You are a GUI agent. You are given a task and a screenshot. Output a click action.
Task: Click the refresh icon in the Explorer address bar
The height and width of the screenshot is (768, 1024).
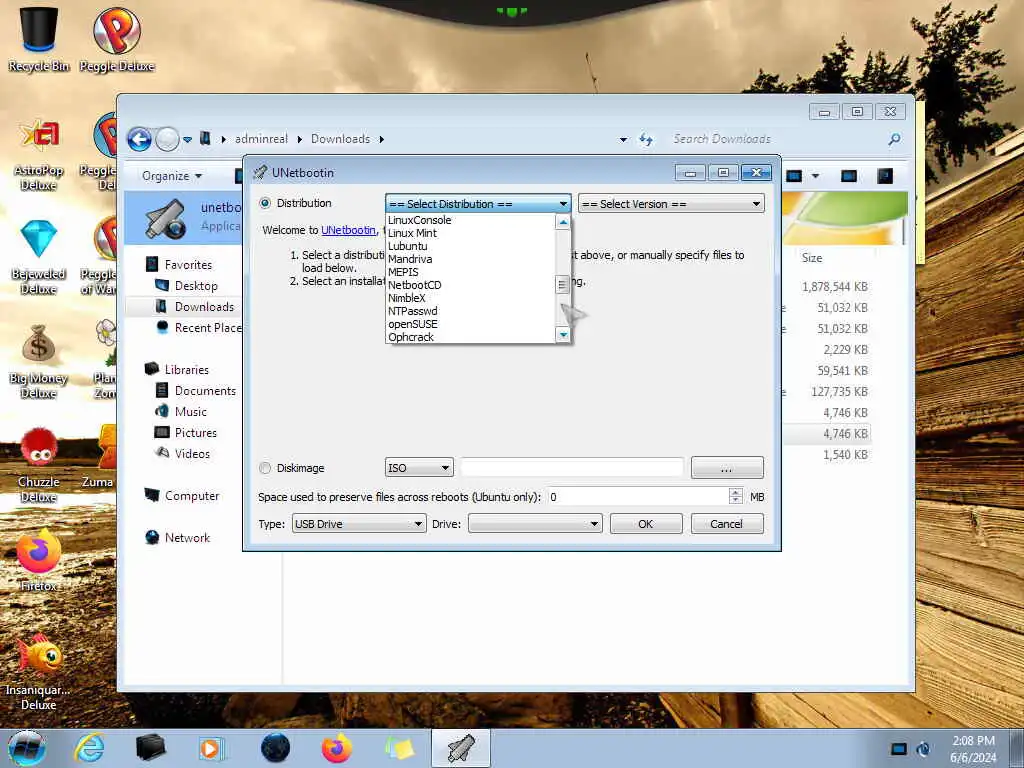pos(646,139)
